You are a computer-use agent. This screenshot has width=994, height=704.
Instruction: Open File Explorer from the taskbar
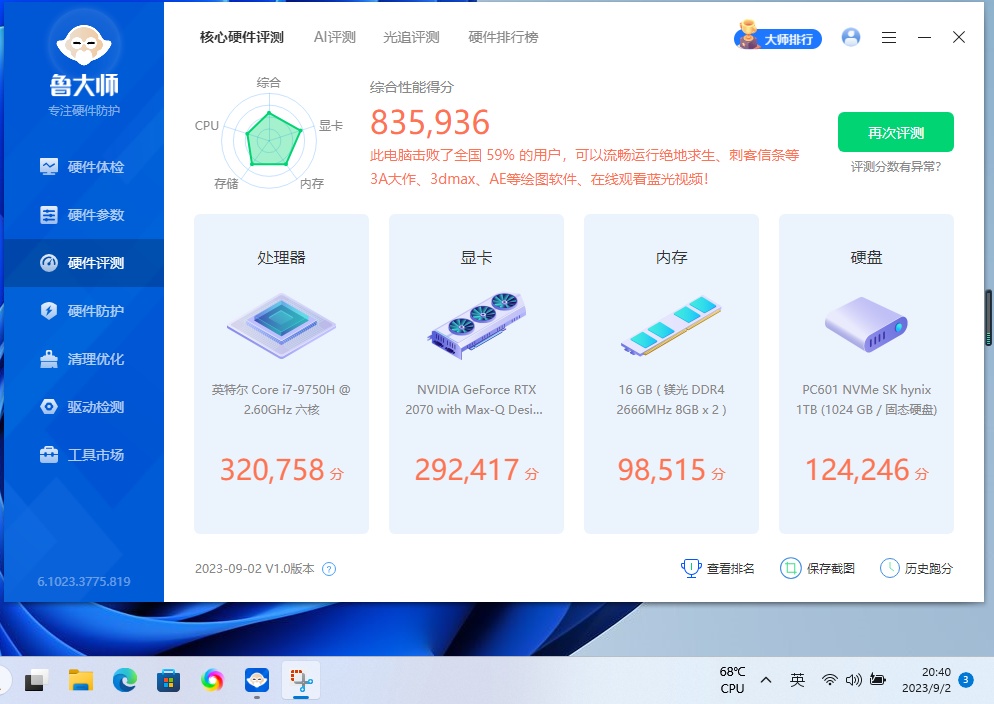click(81, 681)
